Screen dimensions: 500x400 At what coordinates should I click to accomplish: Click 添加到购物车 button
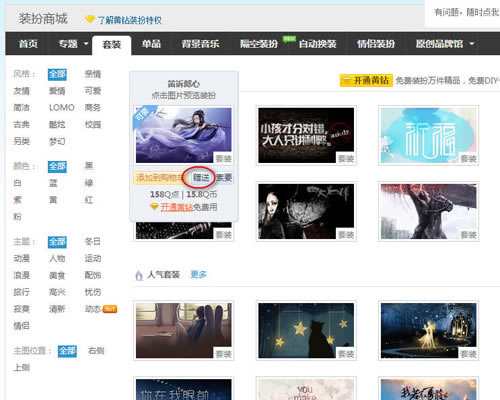tap(160, 178)
